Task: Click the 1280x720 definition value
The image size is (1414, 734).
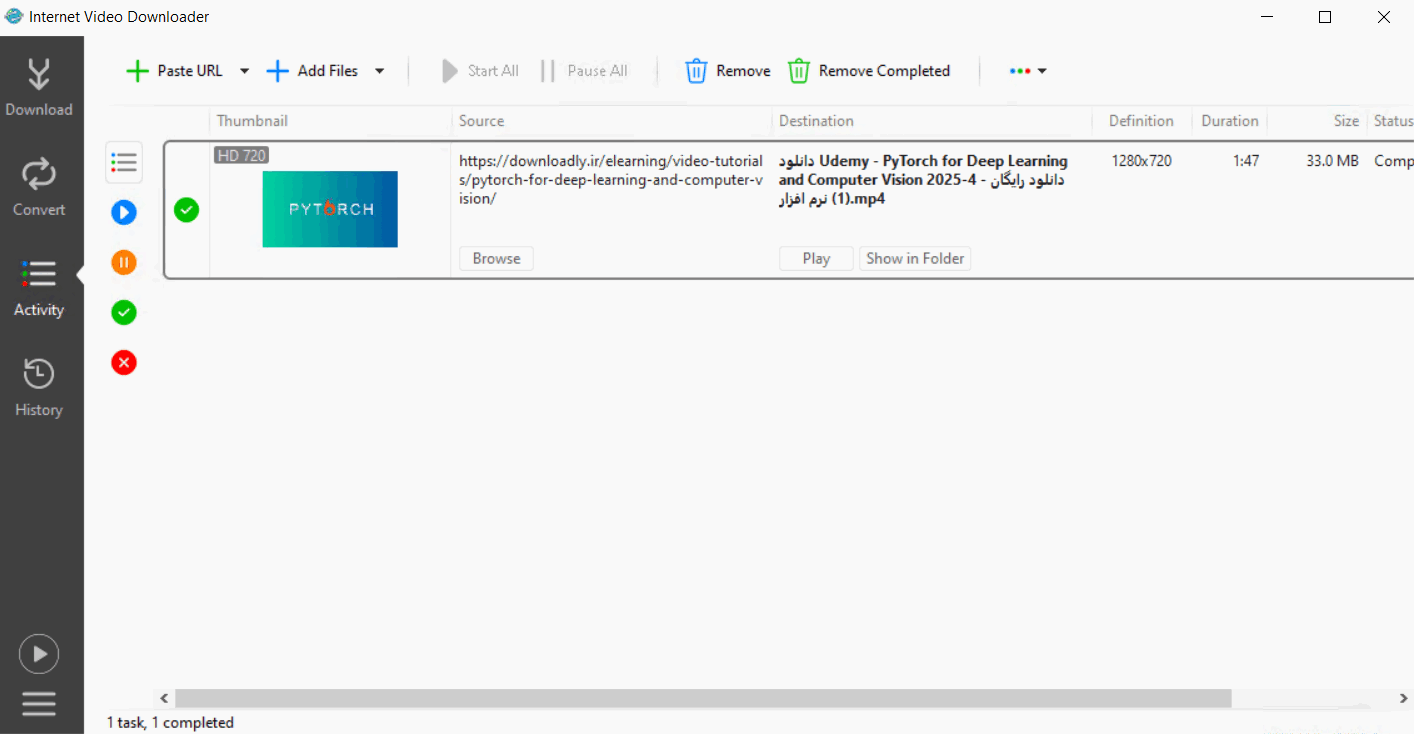Action: [x=1141, y=161]
